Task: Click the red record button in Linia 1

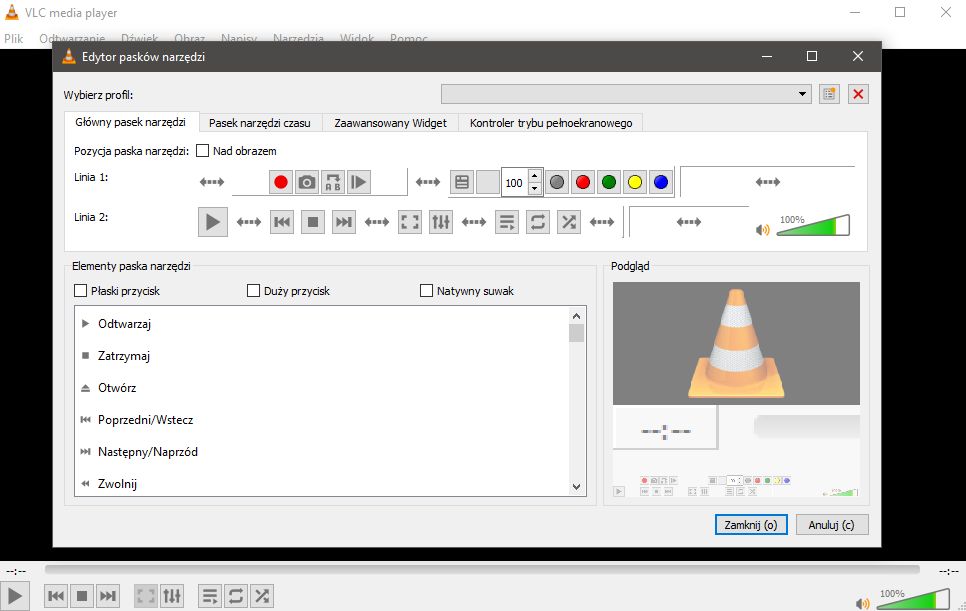Action: pyautogui.click(x=280, y=182)
